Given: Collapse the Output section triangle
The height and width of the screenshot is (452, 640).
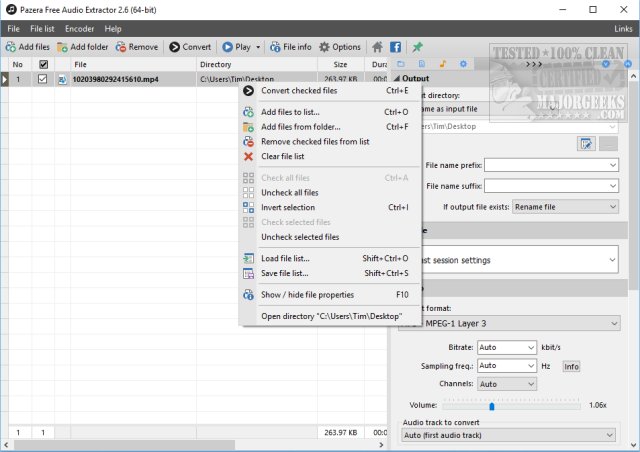Looking at the screenshot, I should (396, 78).
